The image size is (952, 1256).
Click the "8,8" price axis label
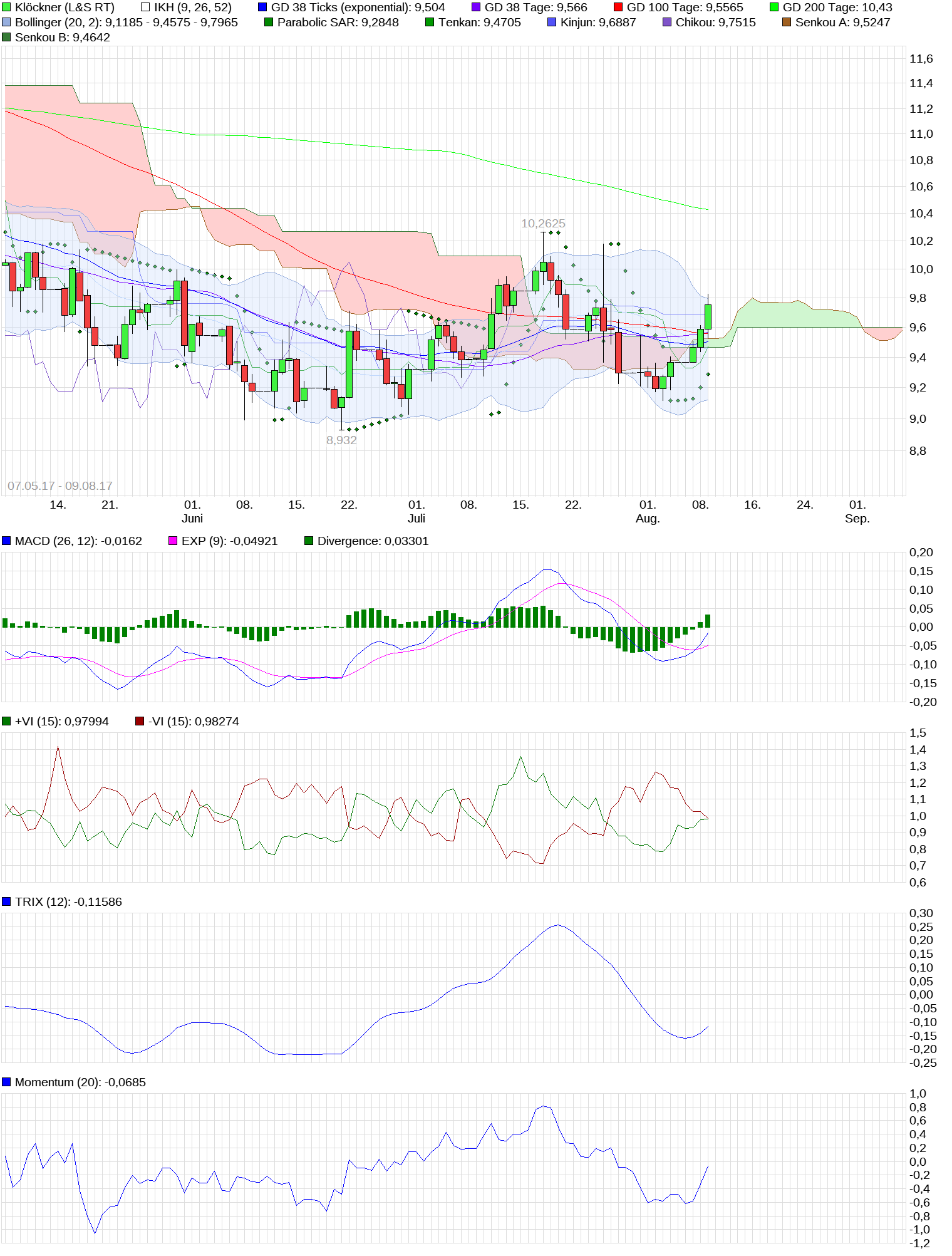pyautogui.click(x=918, y=451)
